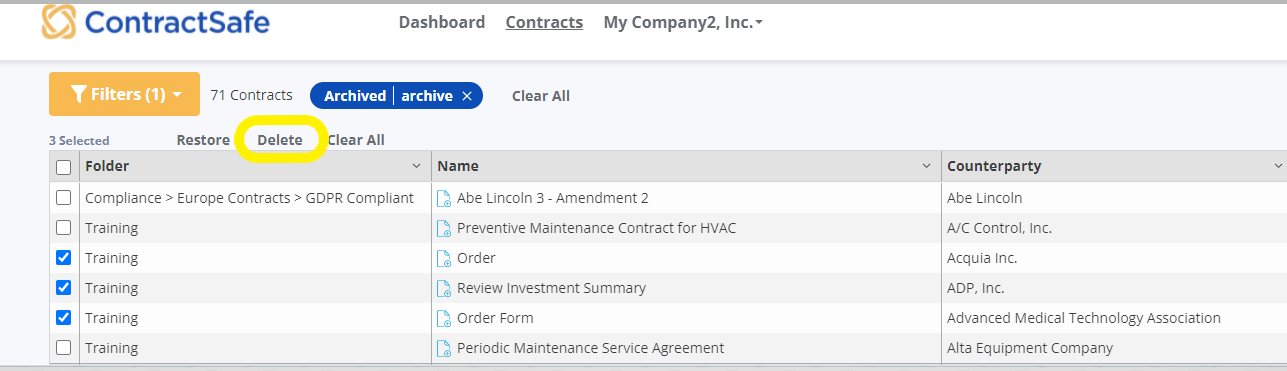
Task: Delete the selected contracts
Action: (x=280, y=140)
